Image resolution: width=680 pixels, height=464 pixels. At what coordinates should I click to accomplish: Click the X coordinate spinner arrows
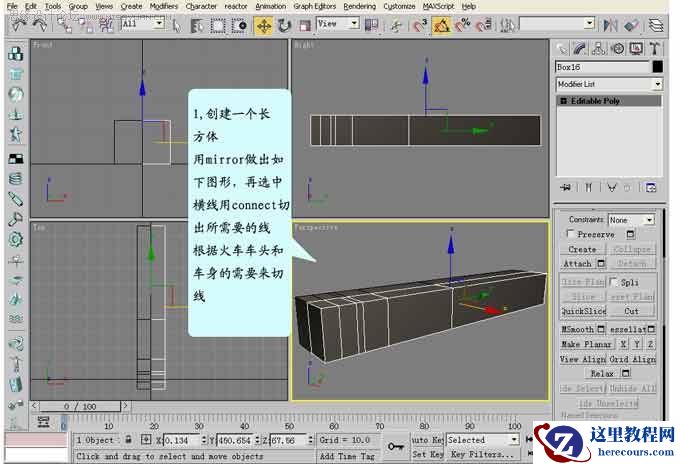pyautogui.click(x=204, y=440)
